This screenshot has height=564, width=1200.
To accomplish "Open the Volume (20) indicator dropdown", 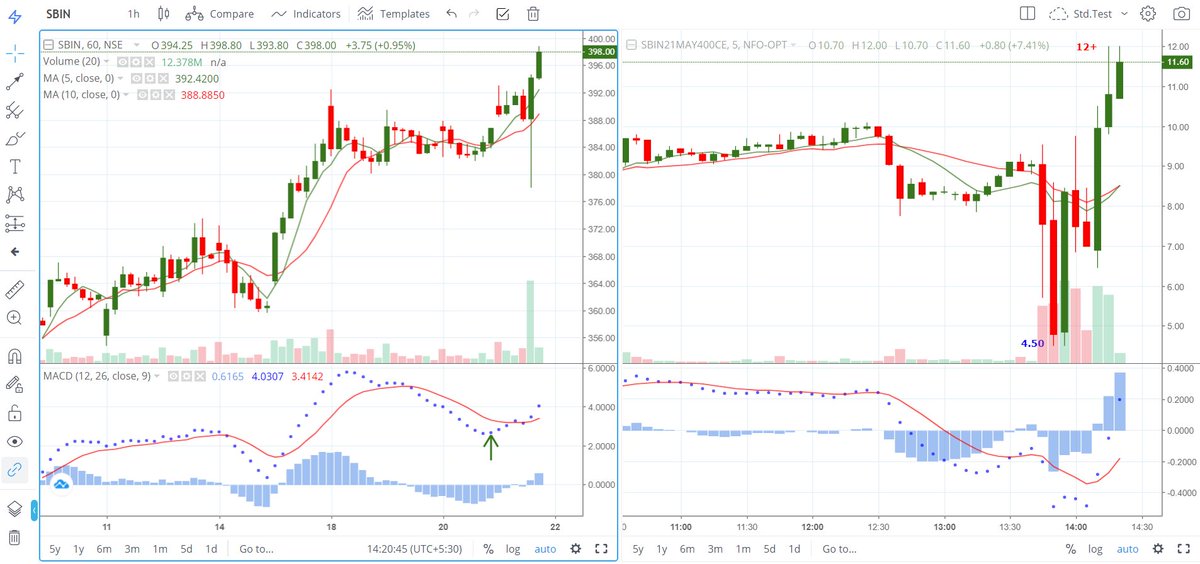I will coord(108,61).
